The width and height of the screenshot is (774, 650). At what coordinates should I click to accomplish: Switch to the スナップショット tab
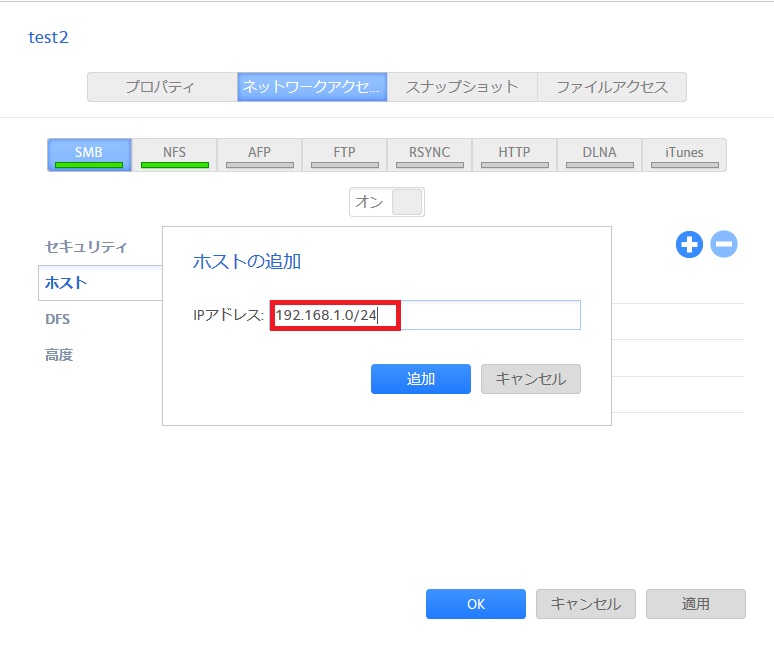[x=462, y=87]
